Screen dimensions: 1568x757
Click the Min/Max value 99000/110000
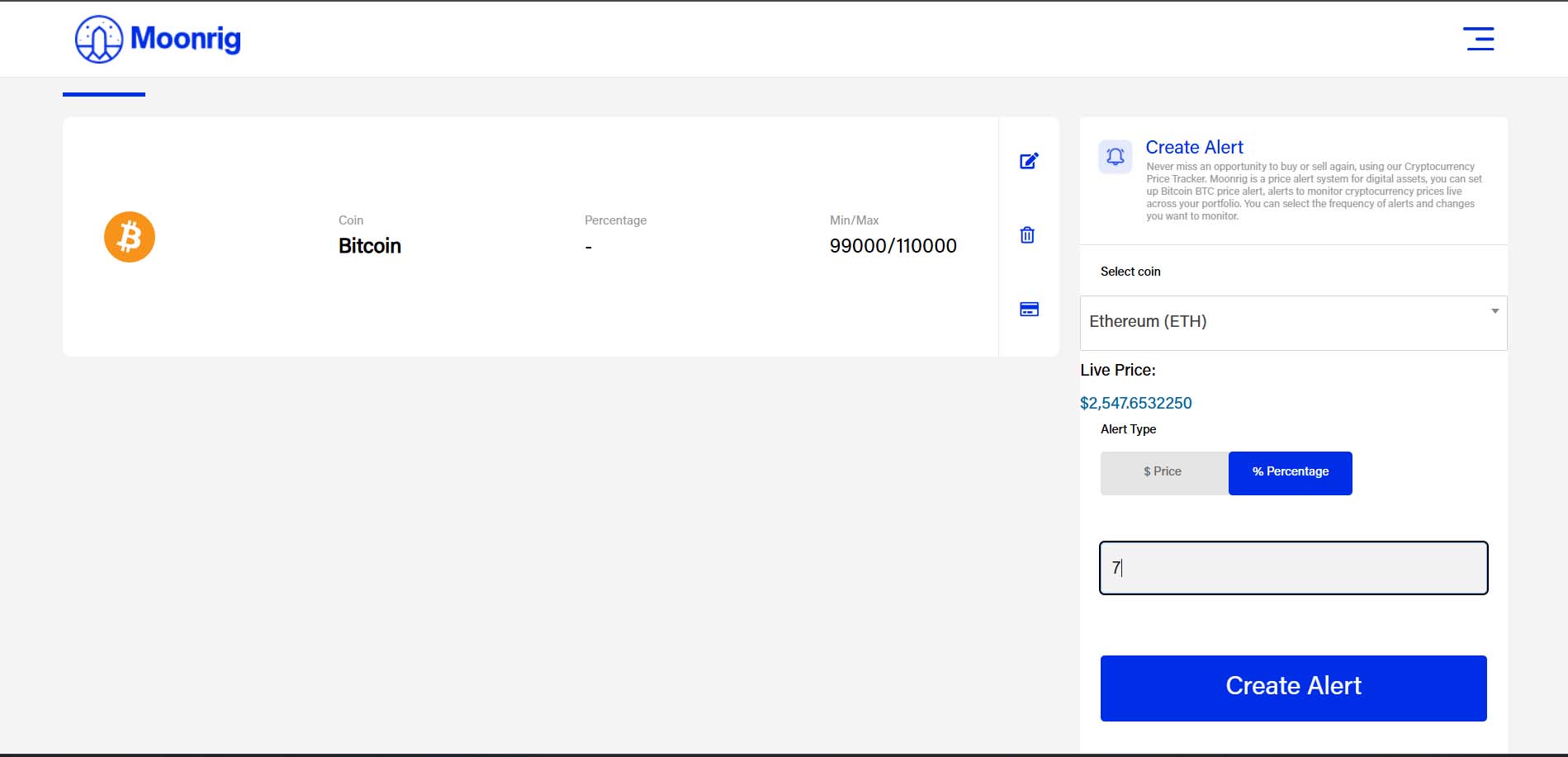click(x=893, y=246)
